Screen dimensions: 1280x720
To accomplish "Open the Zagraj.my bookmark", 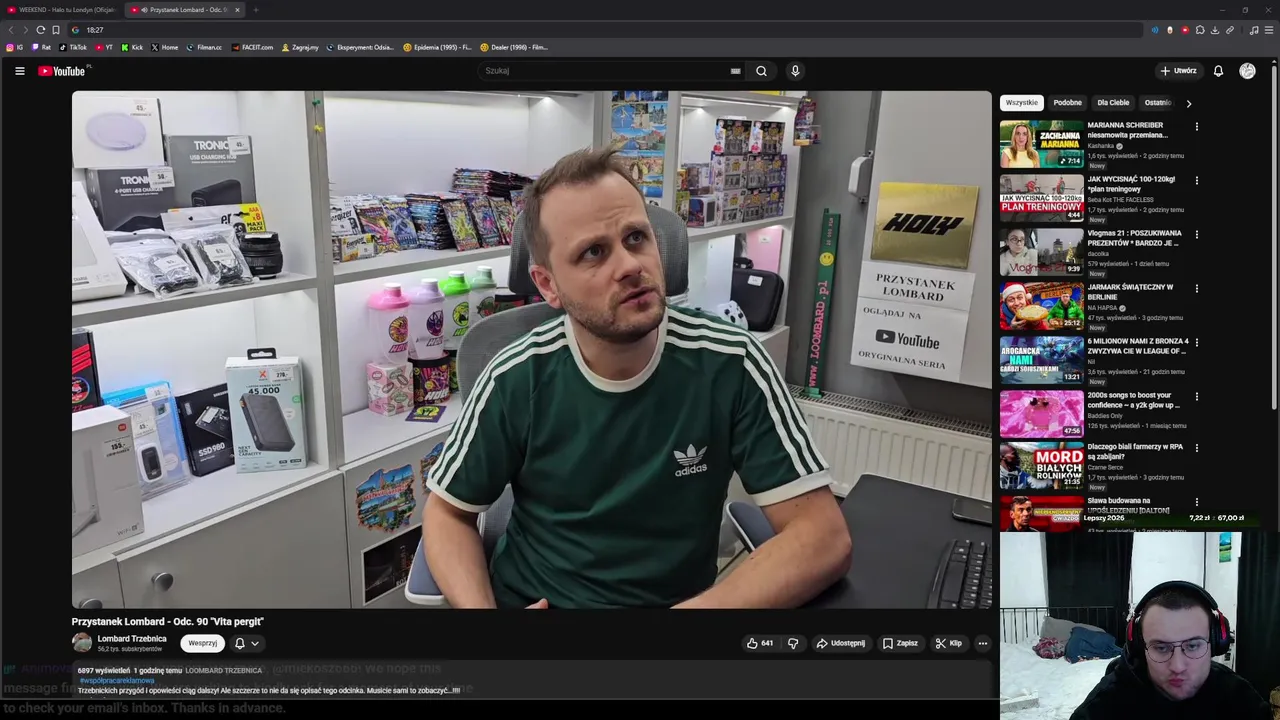I will pos(300,47).
